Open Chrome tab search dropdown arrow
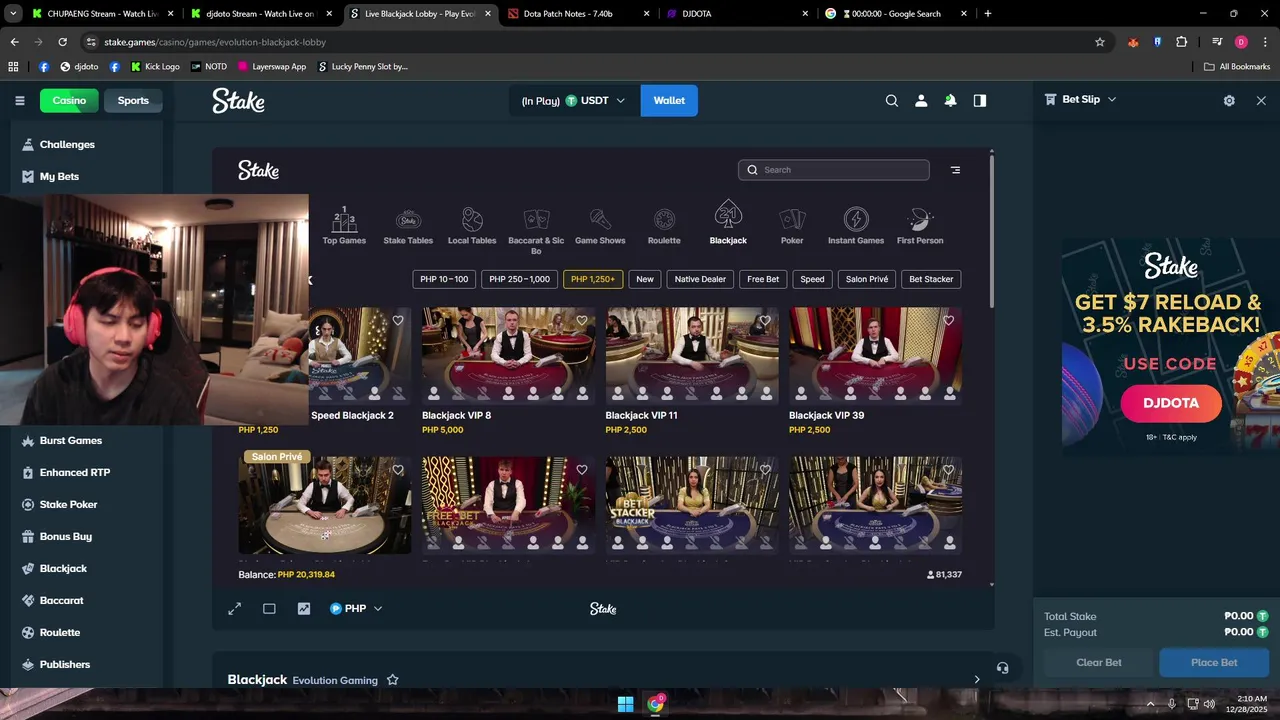This screenshot has height=720, width=1280. (12, 14)
